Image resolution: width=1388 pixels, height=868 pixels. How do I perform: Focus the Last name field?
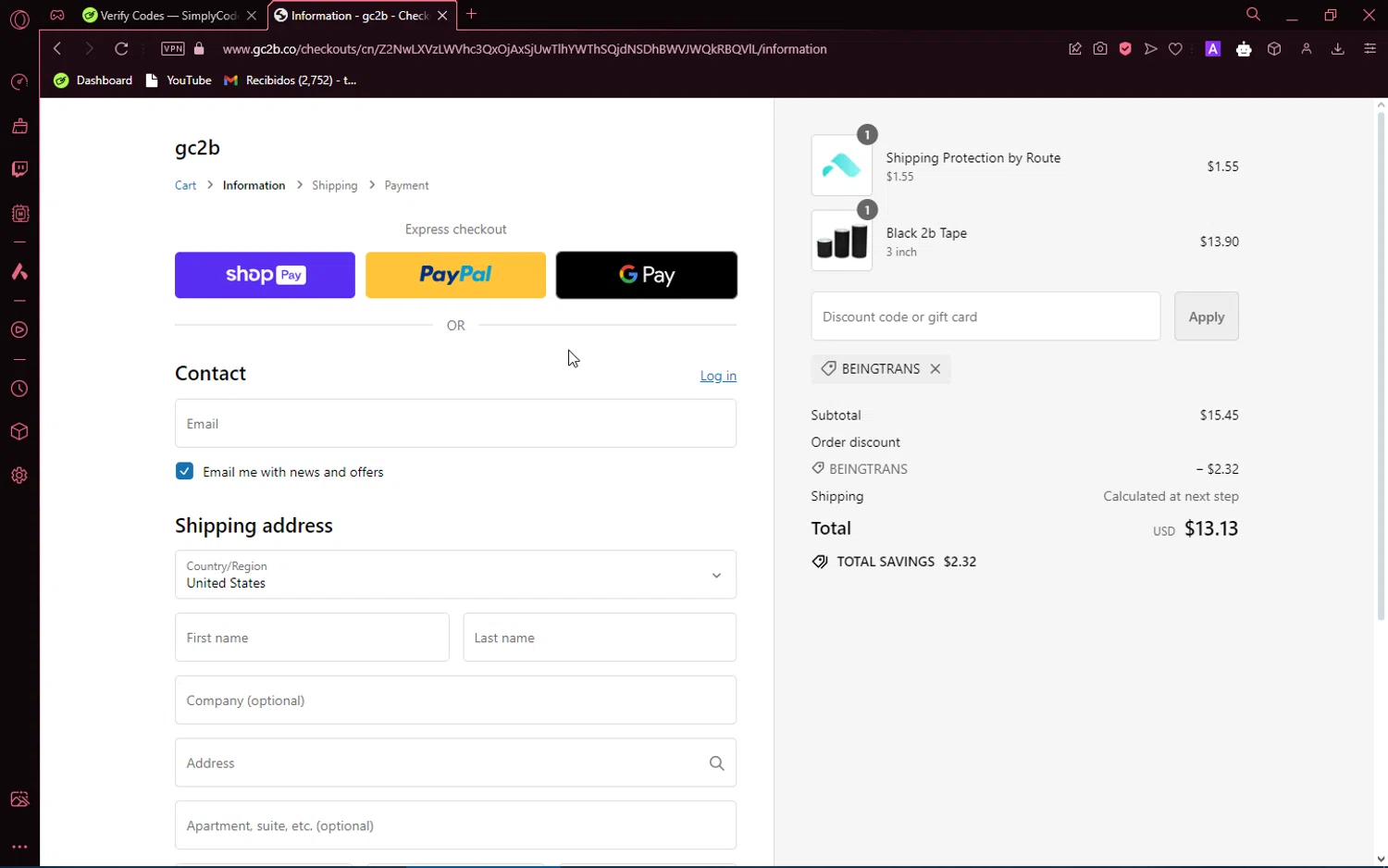pyautogui.click(x=600, y=638)
